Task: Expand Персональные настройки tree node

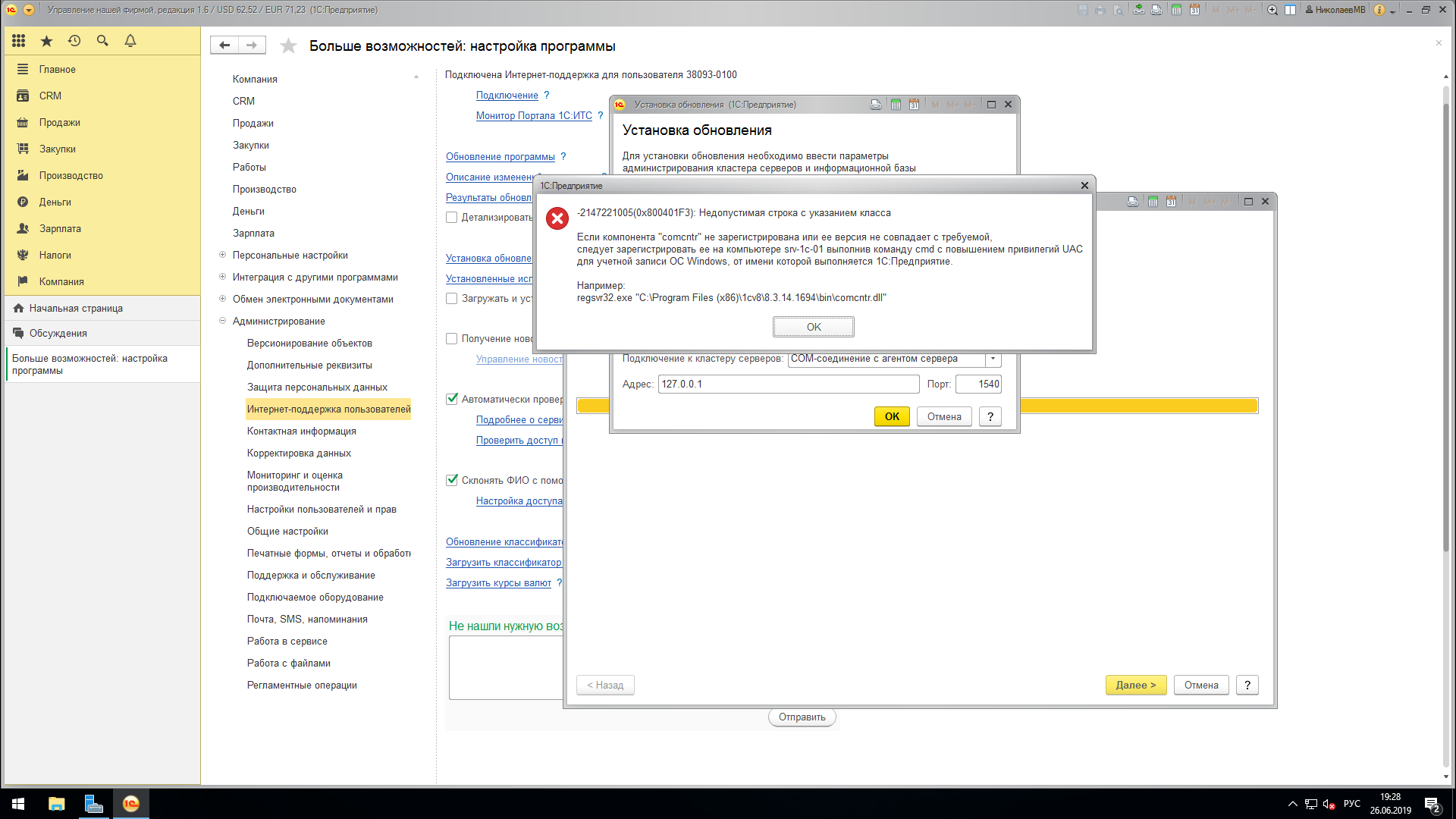Action: (222, 256)
